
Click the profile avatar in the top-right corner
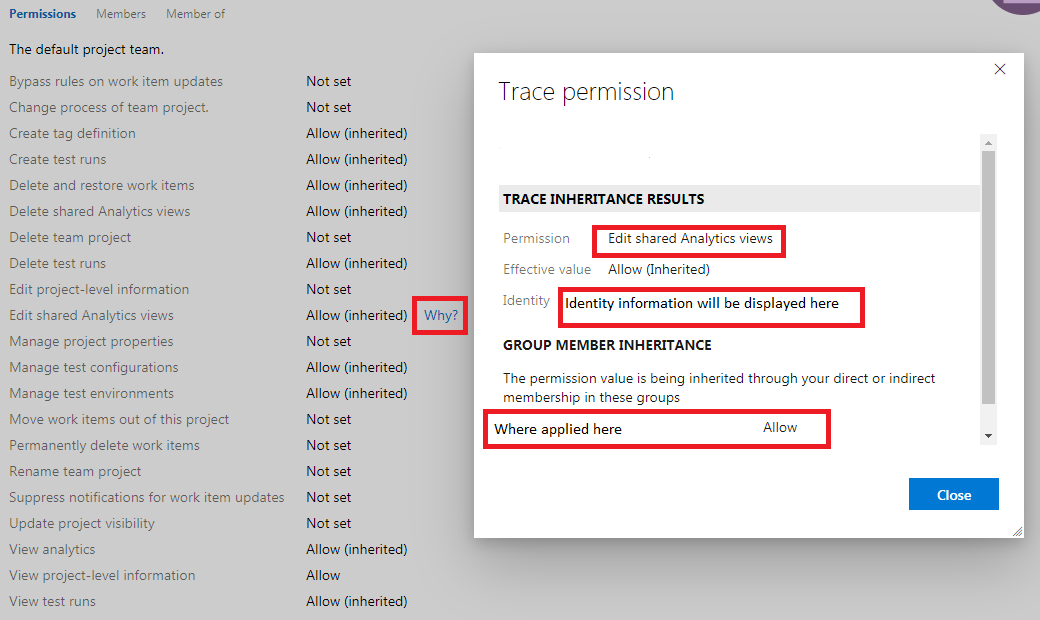point(1018,6)
